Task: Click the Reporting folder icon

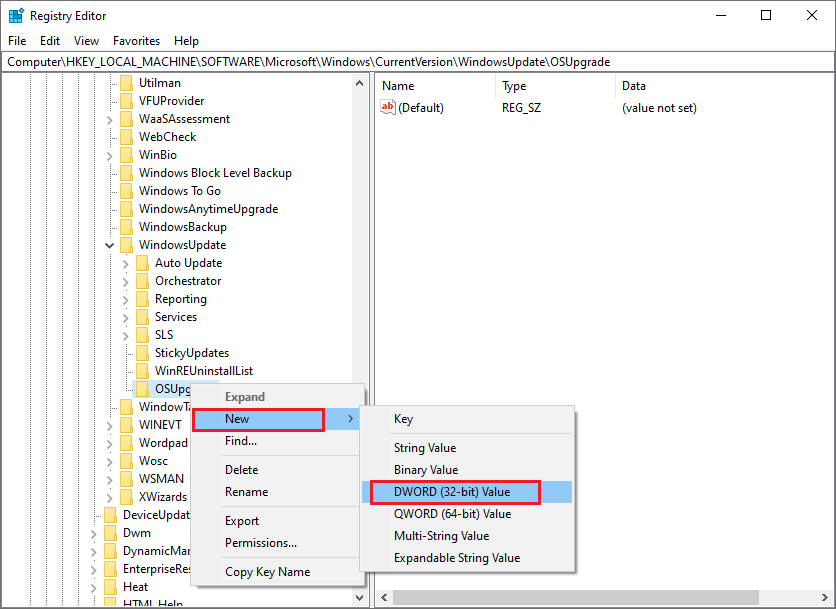Action: pos(142,299)
